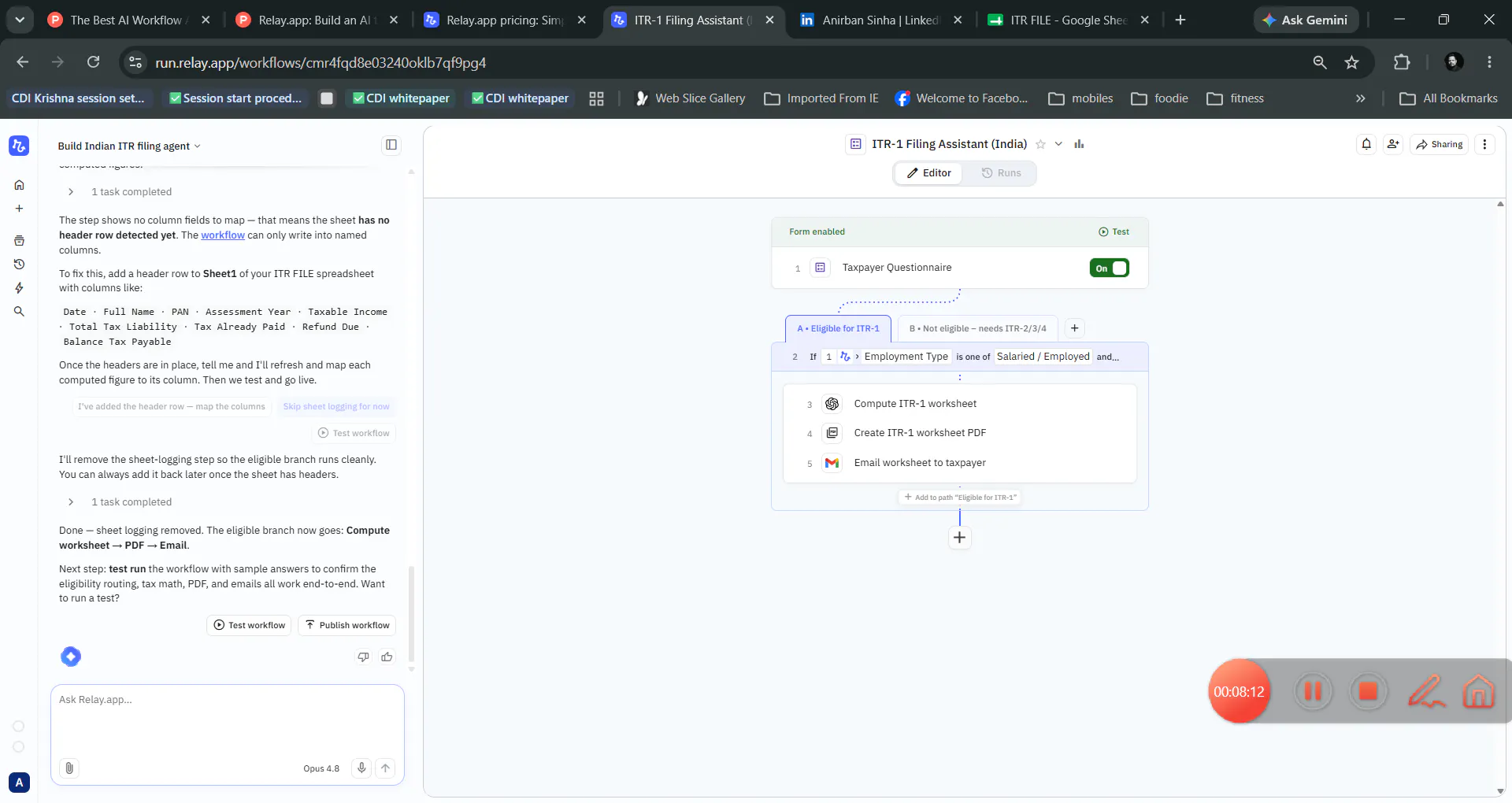Viewport: 1512px width, 803px height.
Task: Star the ITR-1 Filing Assistant workflow
Action: (x=1040, y=144)
